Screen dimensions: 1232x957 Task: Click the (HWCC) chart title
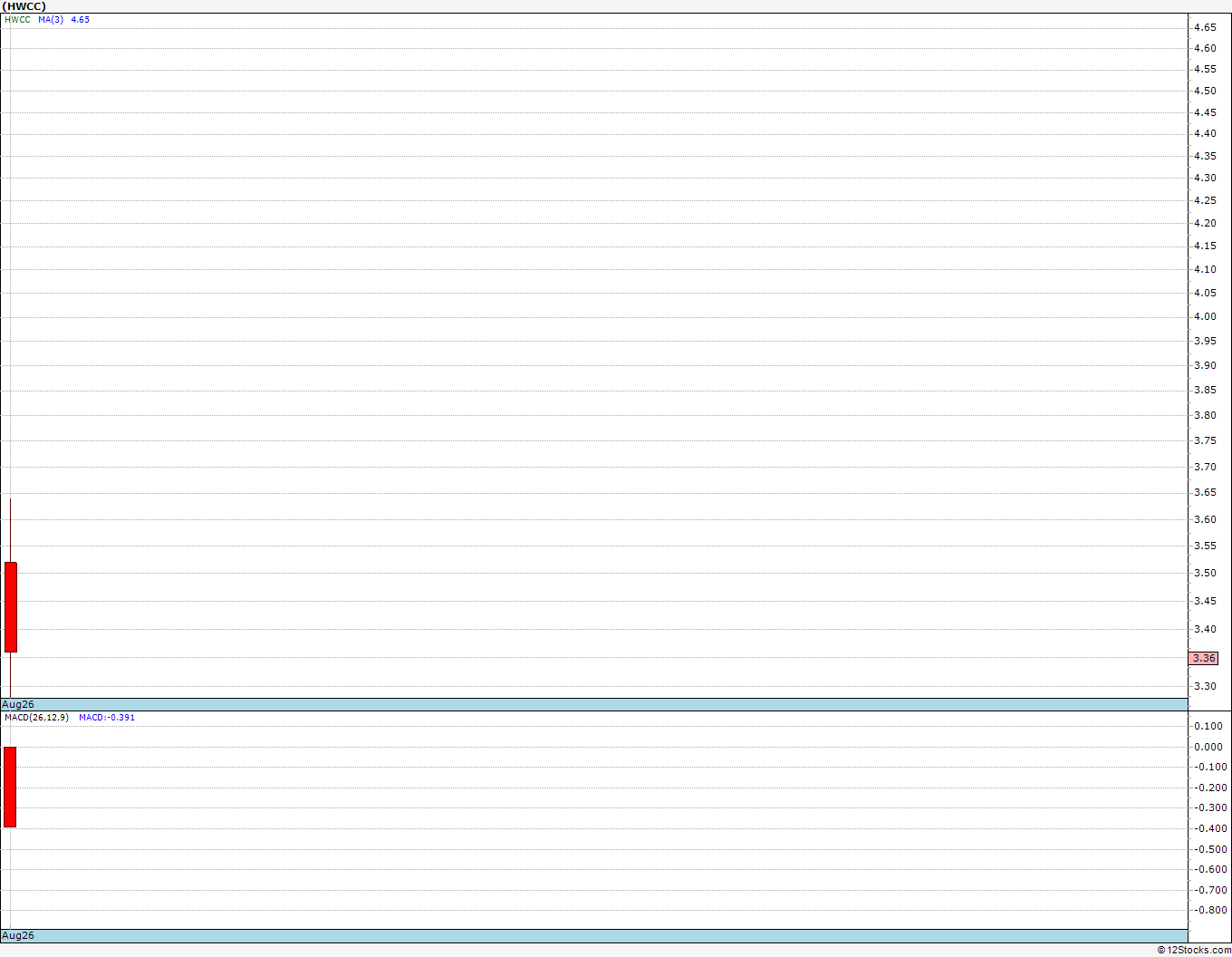[24, 6]
